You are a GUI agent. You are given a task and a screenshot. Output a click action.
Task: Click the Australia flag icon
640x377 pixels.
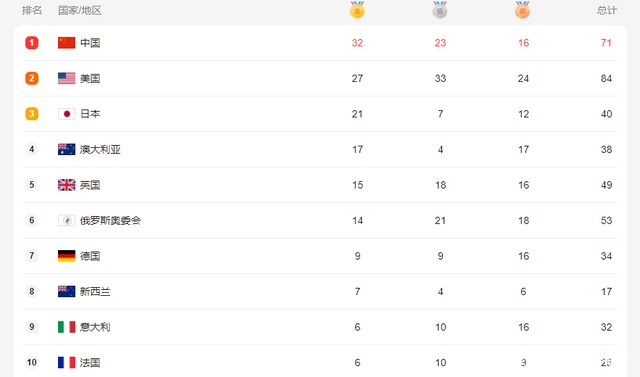click(67, 149)
